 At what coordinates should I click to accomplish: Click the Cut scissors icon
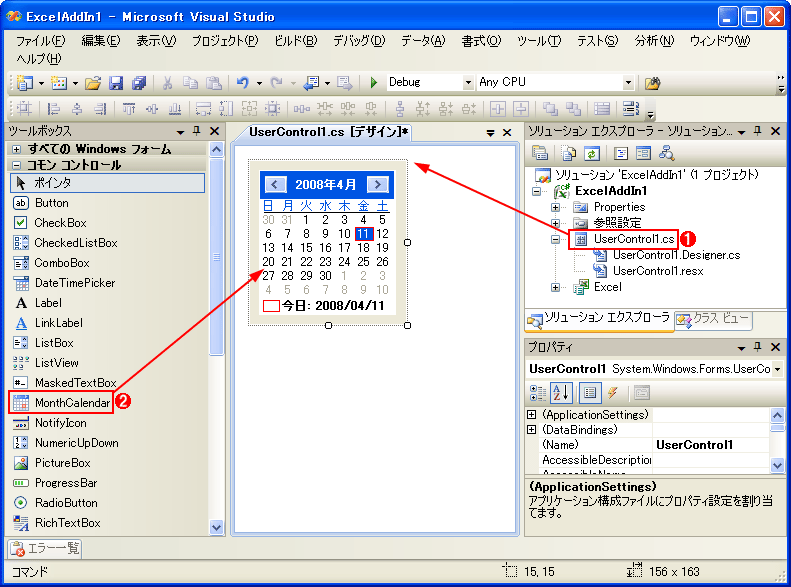(167, 83)
